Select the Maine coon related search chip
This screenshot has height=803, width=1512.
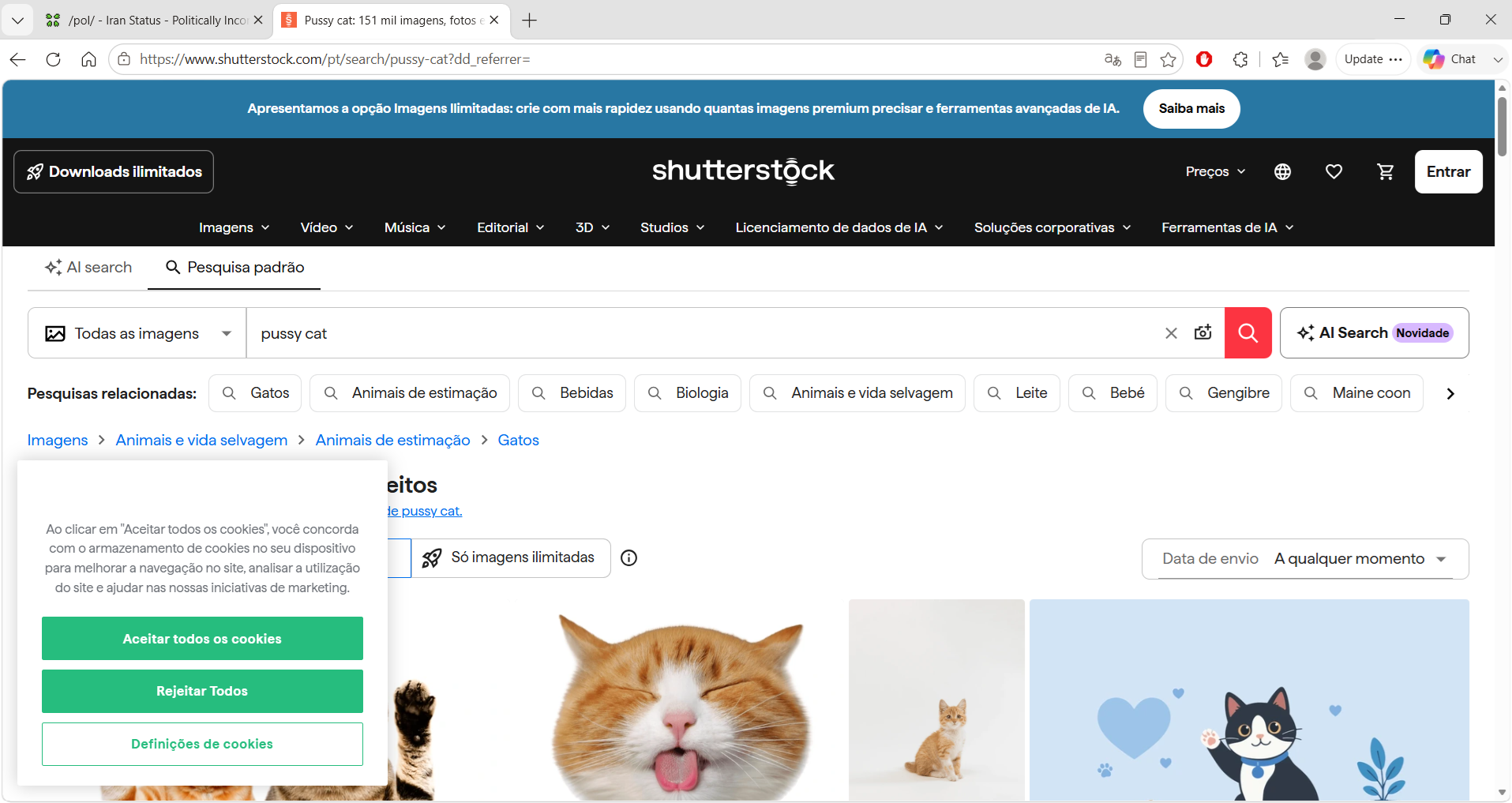[1356, 393]
